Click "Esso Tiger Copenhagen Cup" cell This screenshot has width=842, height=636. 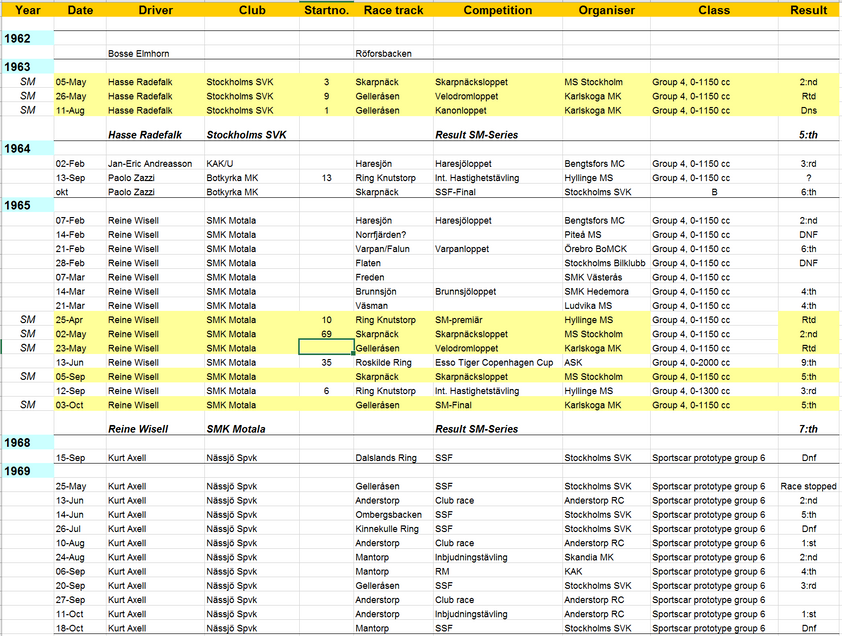pyautogui.click(x=498, y=363)
